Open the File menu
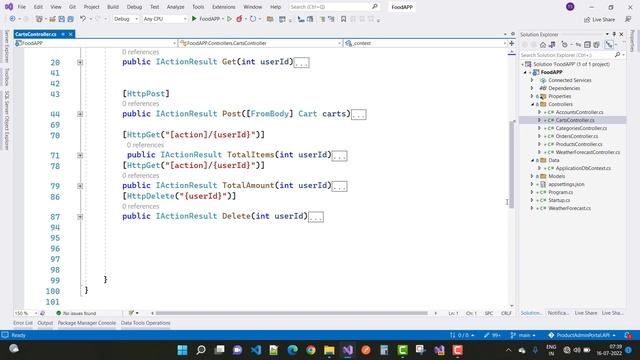Screen dimensions: 640x360 coord(22,7)
